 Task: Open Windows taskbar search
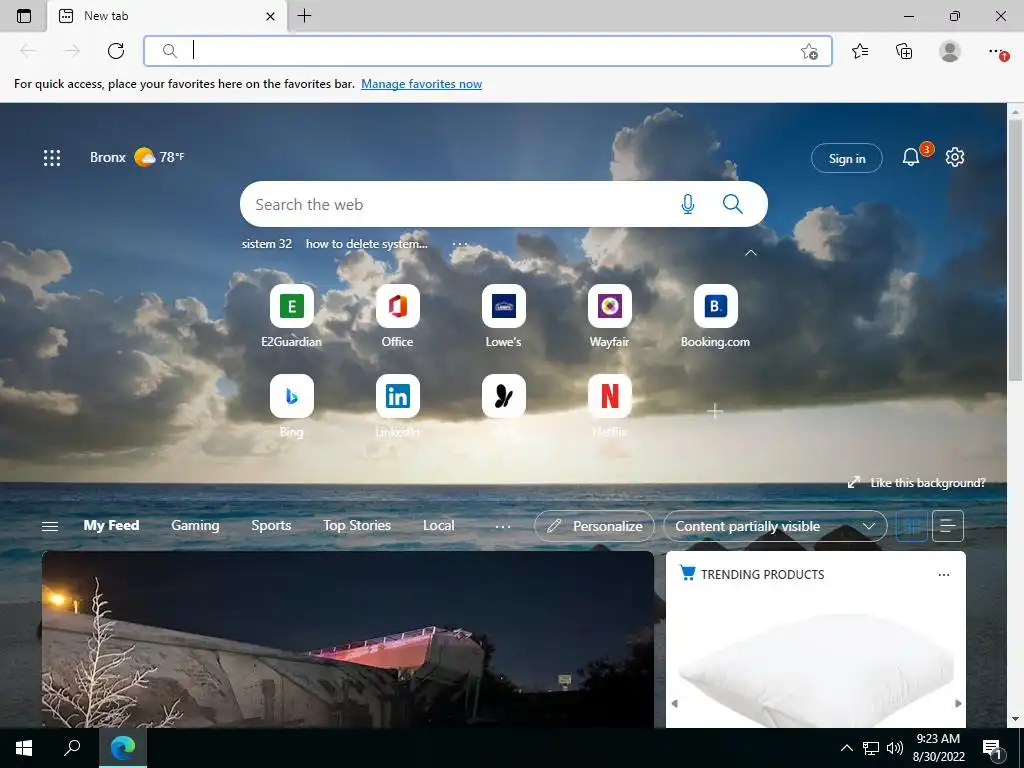72,748
